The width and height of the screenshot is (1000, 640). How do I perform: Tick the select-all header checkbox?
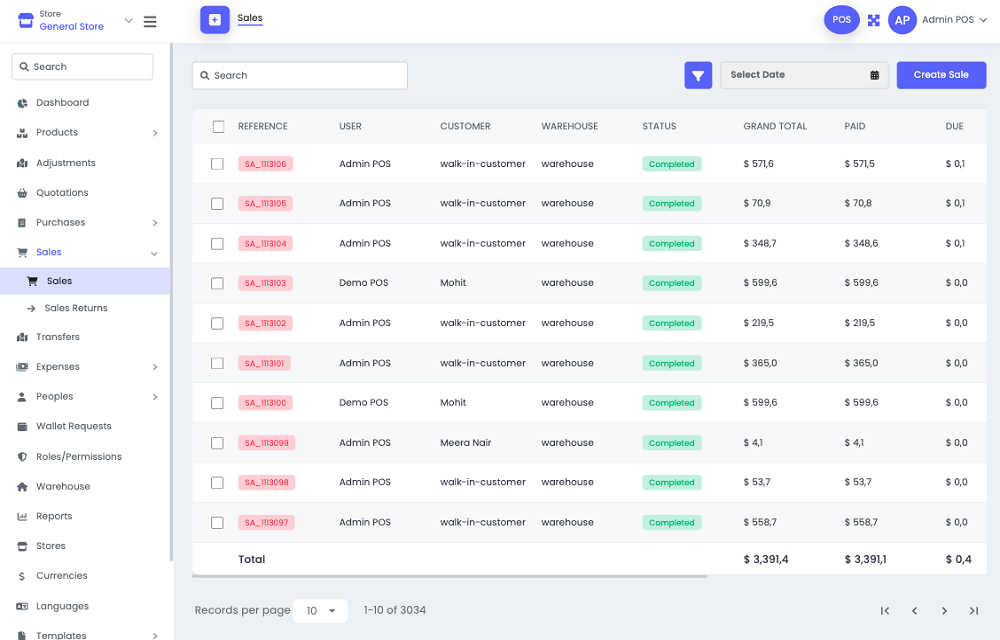pyautogui.click(x=218, y=127)
